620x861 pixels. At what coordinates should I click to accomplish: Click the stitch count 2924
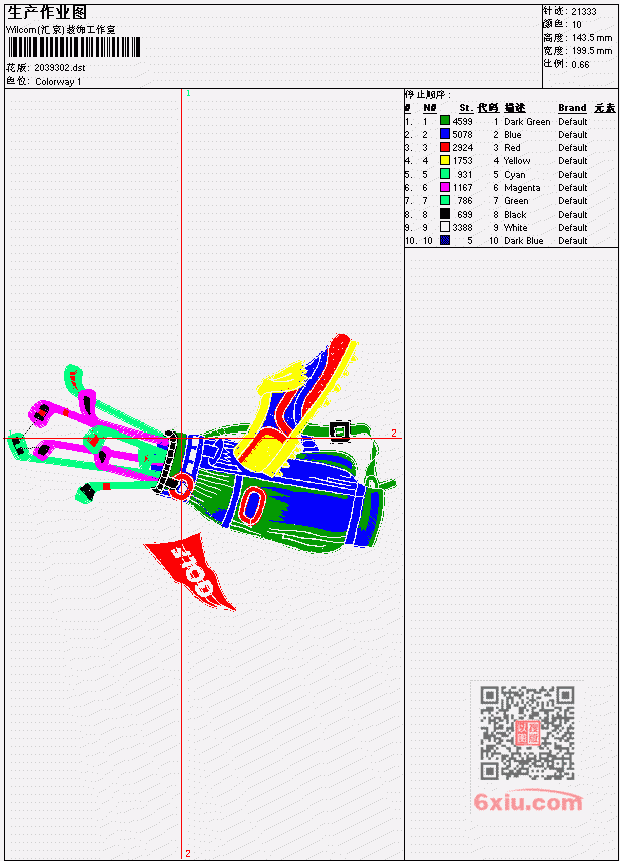pos(462,148)
